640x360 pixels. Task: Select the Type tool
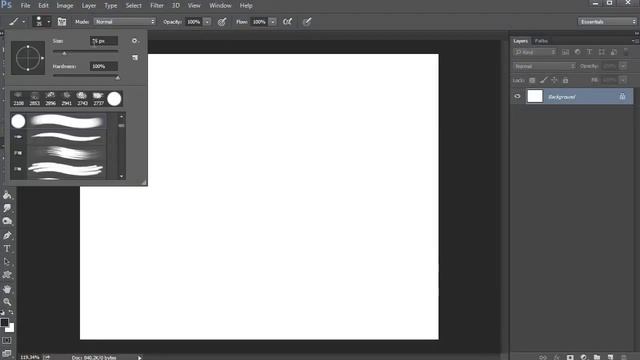7,249
